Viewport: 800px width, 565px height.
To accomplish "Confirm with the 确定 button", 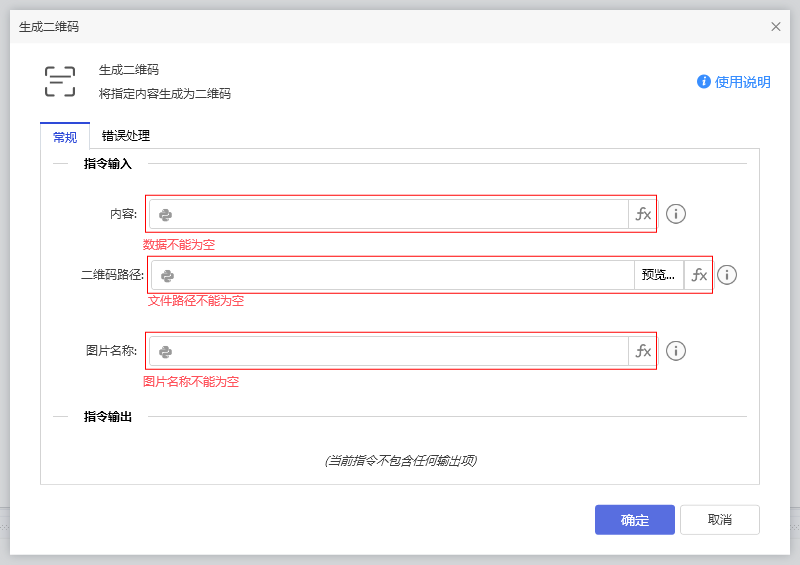I will pyautogui.click(x=634, y=520).
